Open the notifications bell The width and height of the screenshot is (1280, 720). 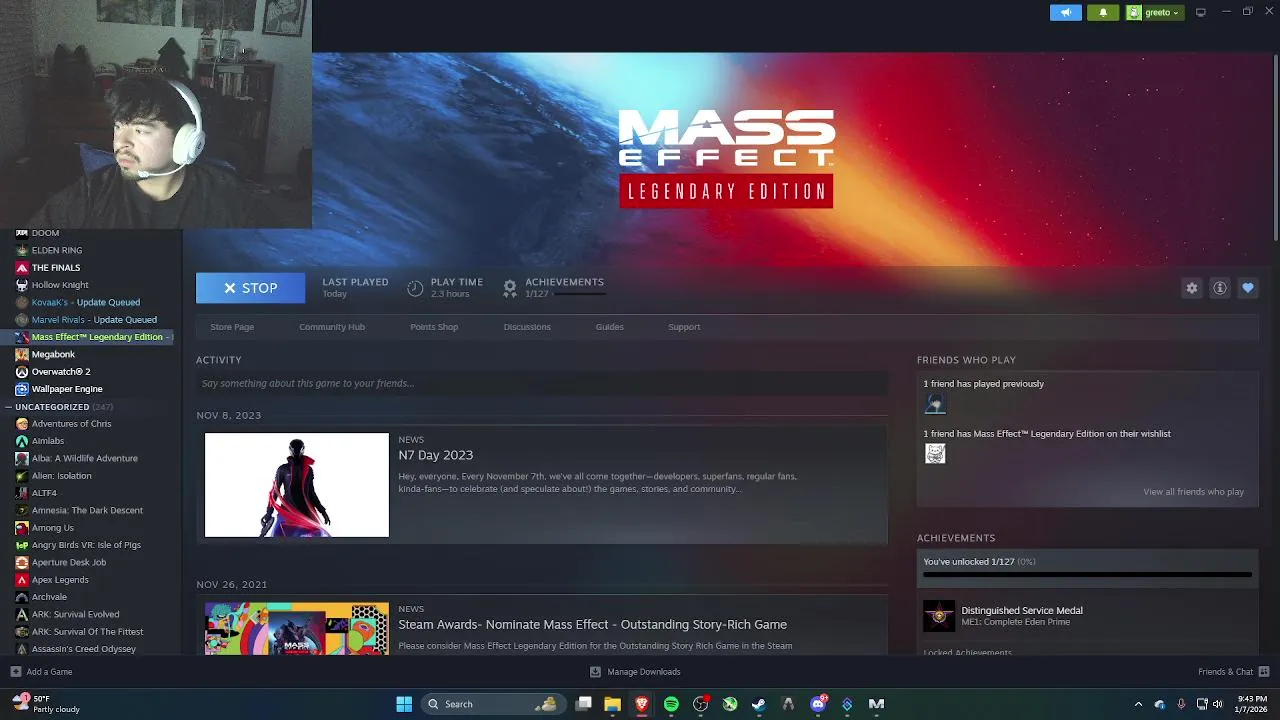click(1103, 12)
